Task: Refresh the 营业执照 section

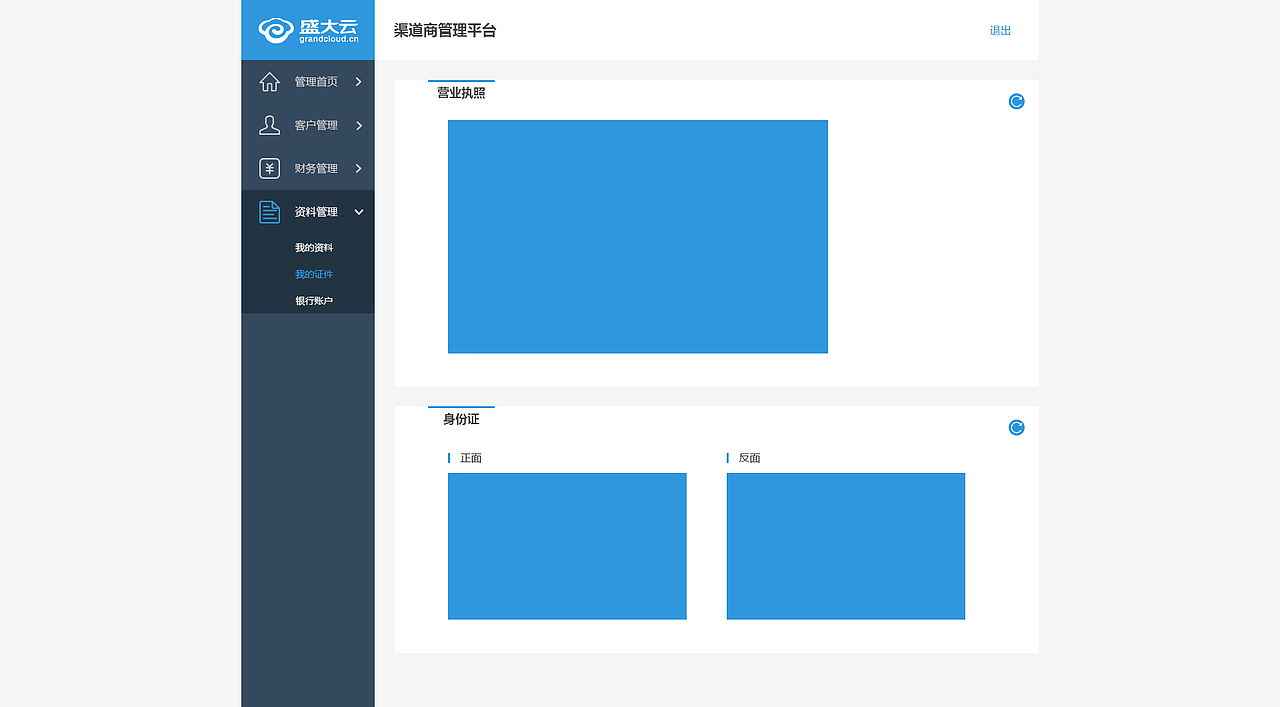Action: click(x=1016, y=101)
